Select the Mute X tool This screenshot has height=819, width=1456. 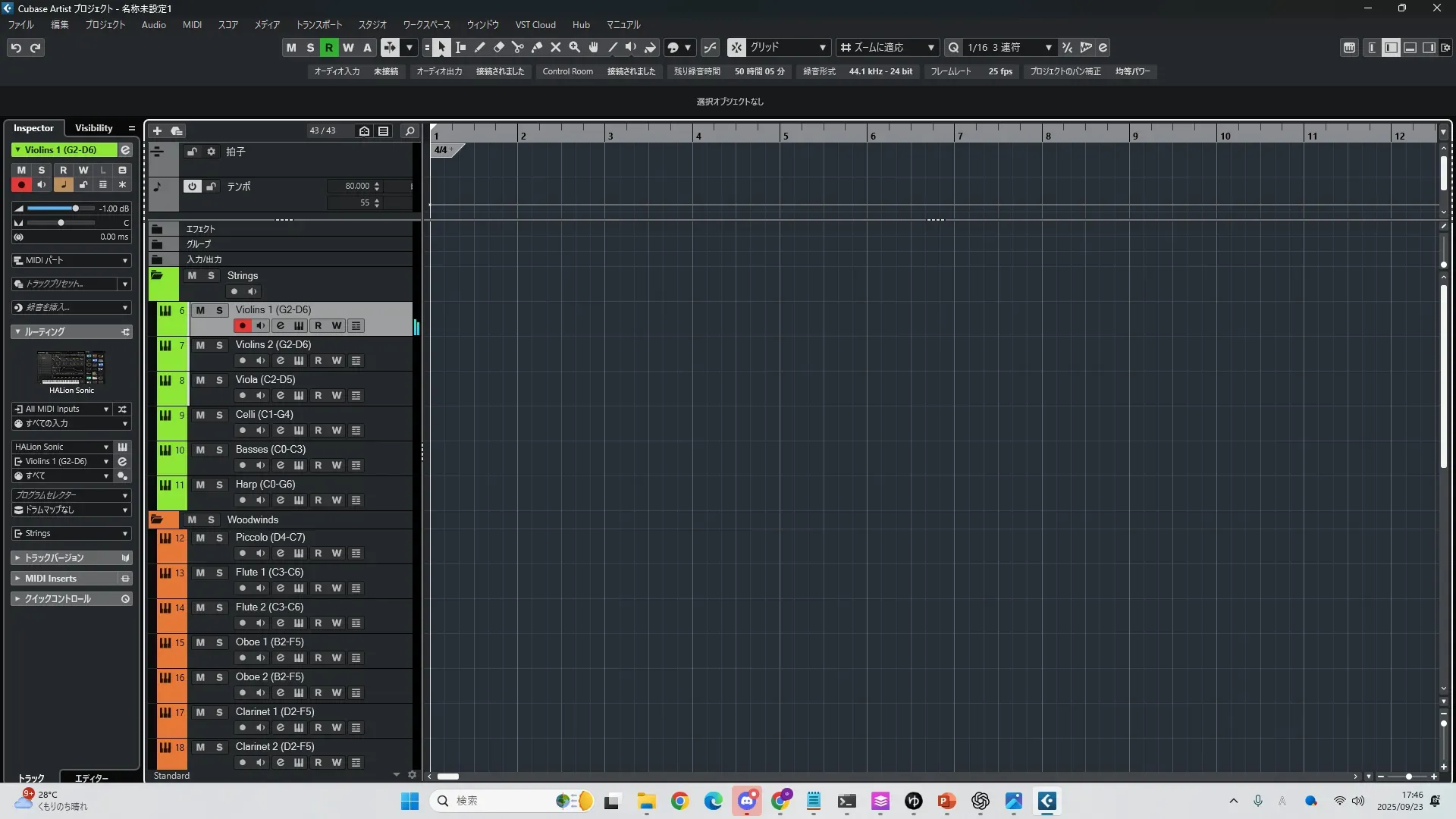tap(556, 48)
